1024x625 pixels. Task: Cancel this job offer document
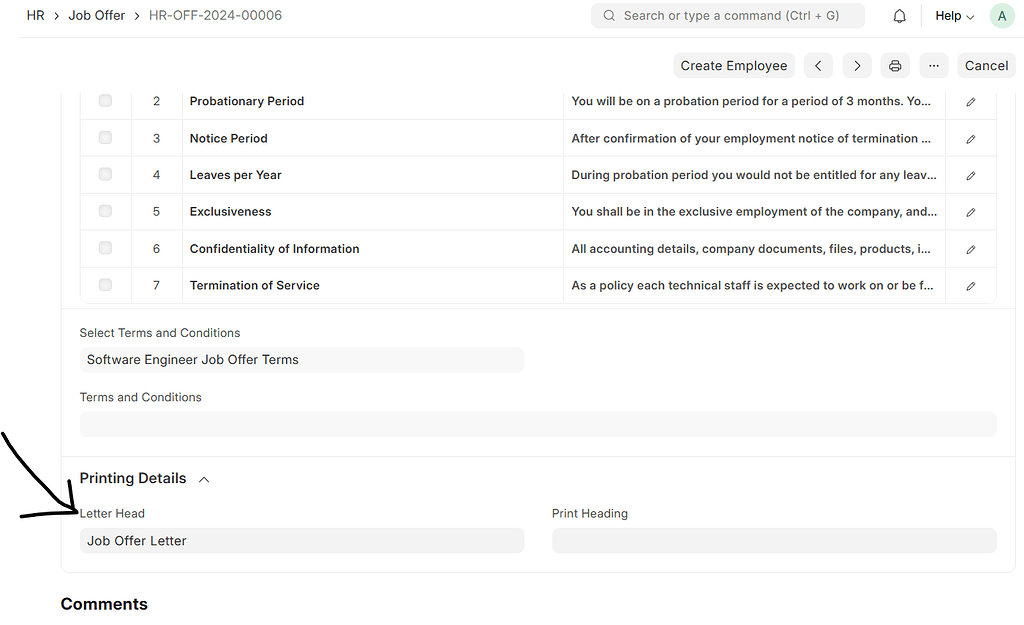(x=985, y=65)
